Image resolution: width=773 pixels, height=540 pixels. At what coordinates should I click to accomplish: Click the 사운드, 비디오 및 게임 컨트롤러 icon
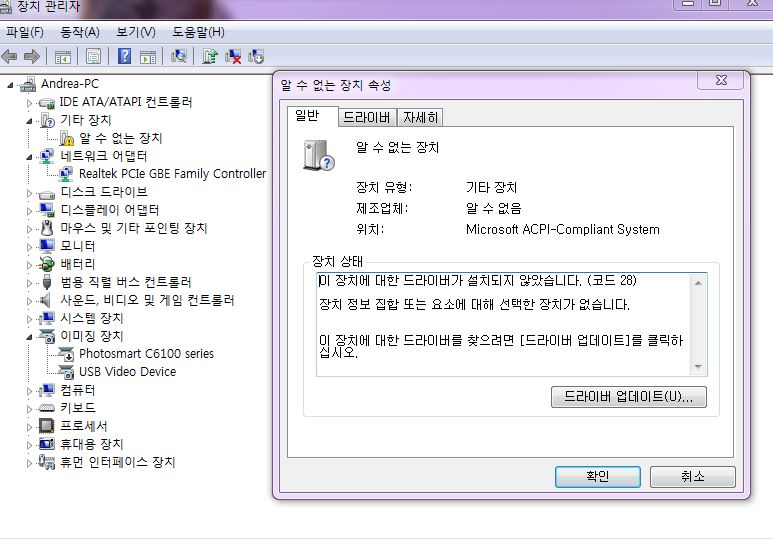click(46, 300)
